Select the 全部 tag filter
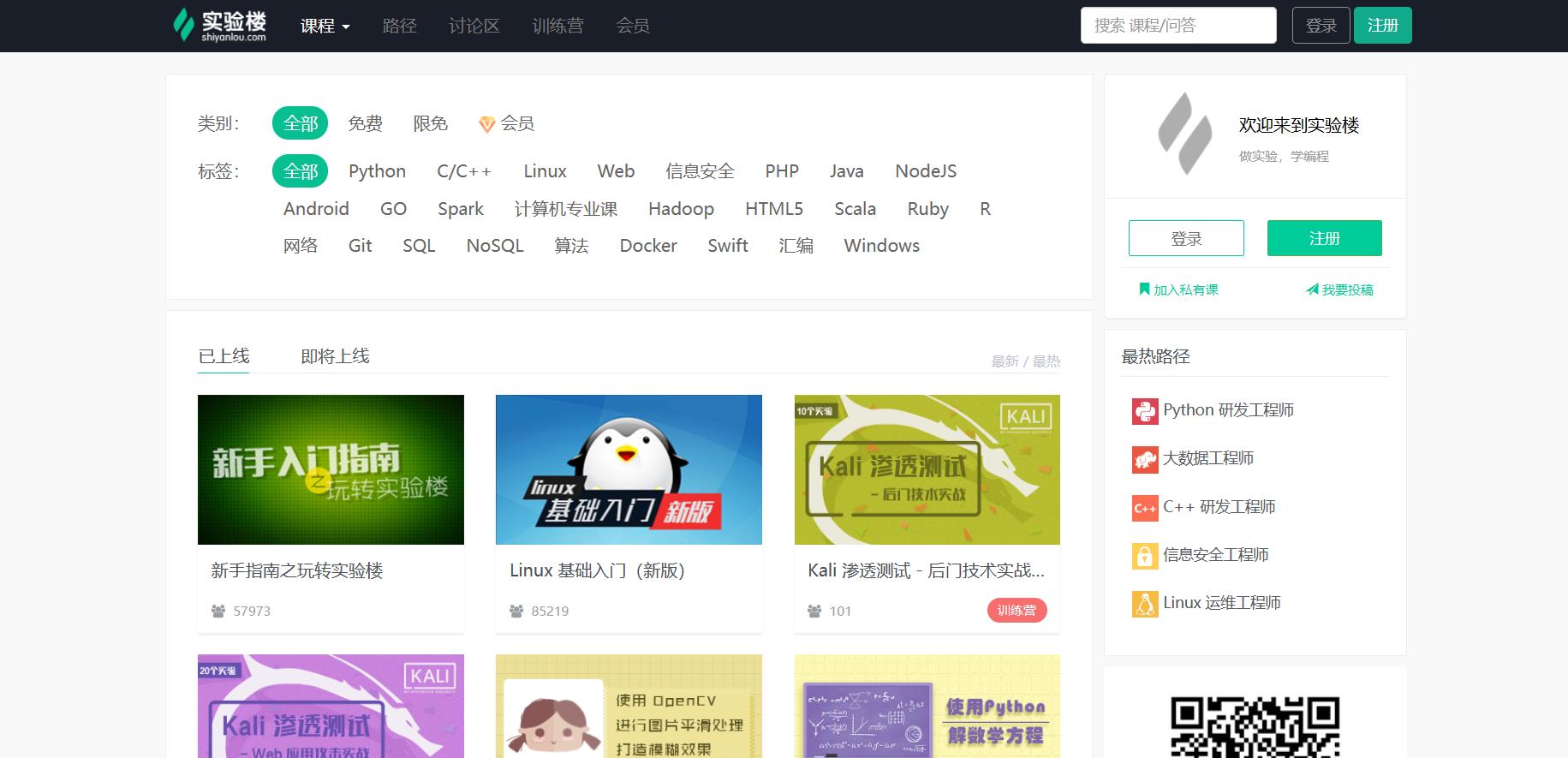Screen dimensions: 1568x758 (301, 171)
